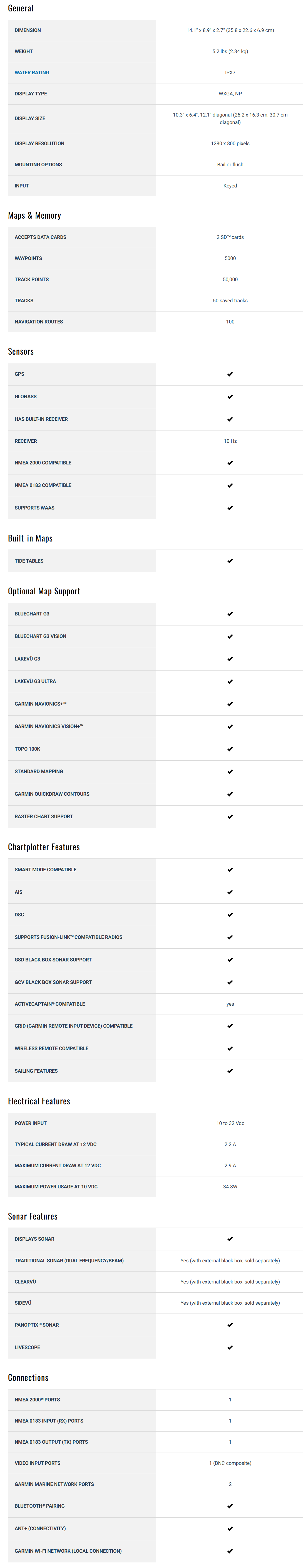Click the Chartplotter Features heading
The image size is (303, 1568).
click(x=44, y=847)
